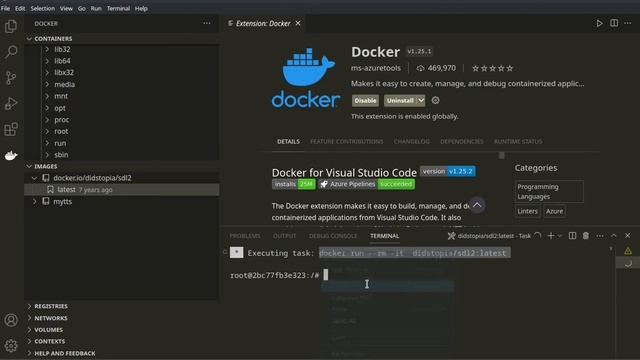Open the Manage gear in activity bar
640x360 pixels.
[11, 346]
